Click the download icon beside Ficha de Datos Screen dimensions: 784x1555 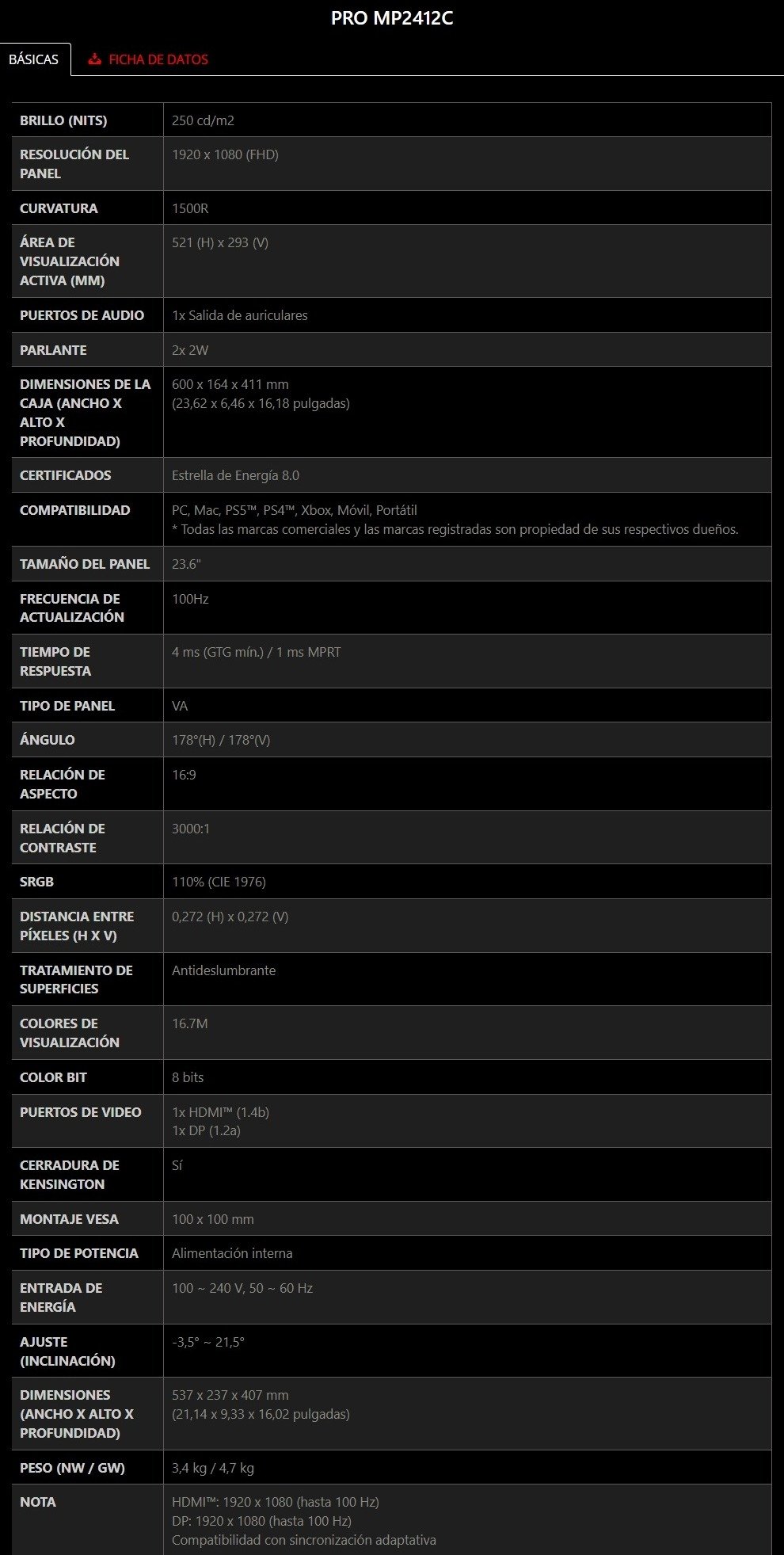pos(95,59)
